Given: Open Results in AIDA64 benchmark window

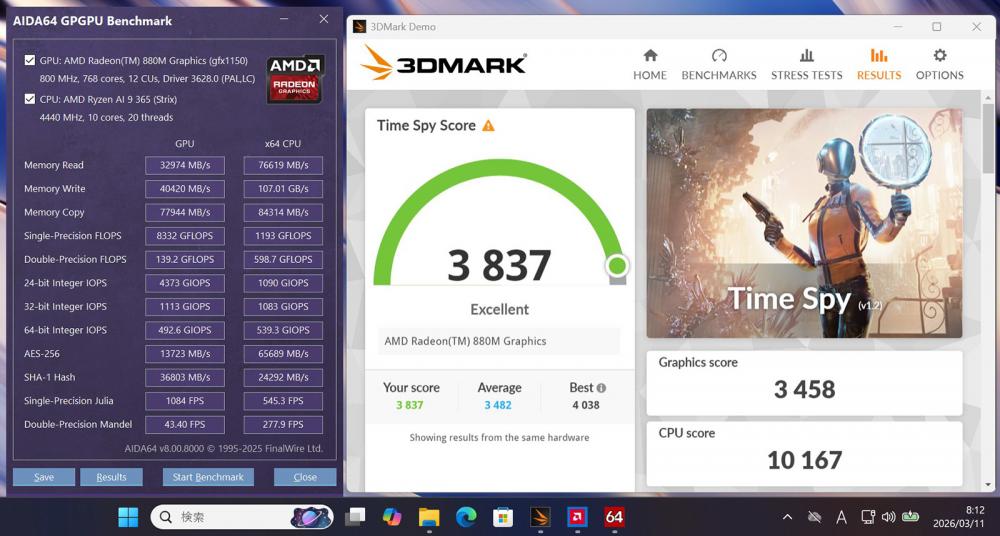Looking at the screenshot, I should tap(111, 477).
